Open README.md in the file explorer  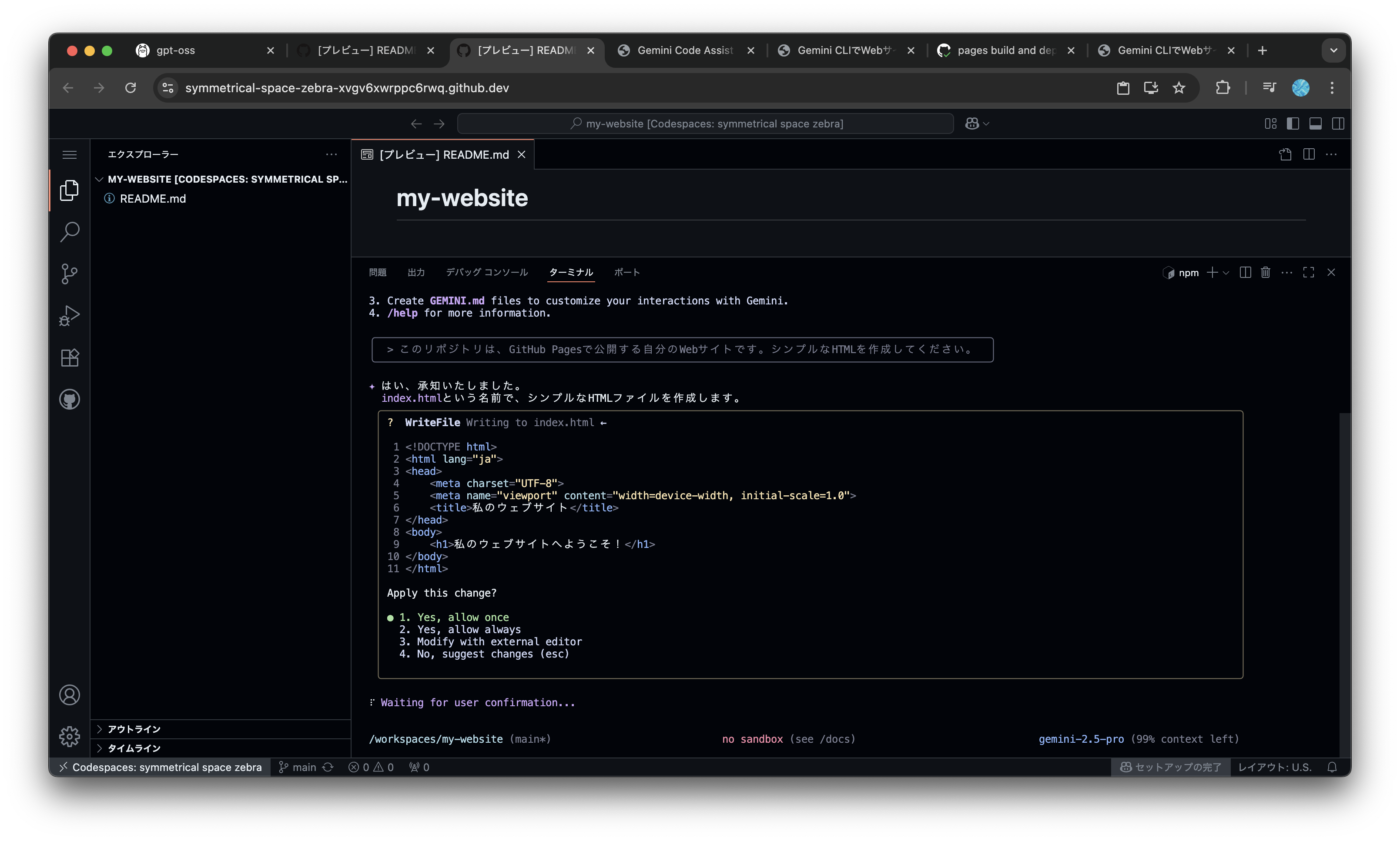(x=221, y=199)
